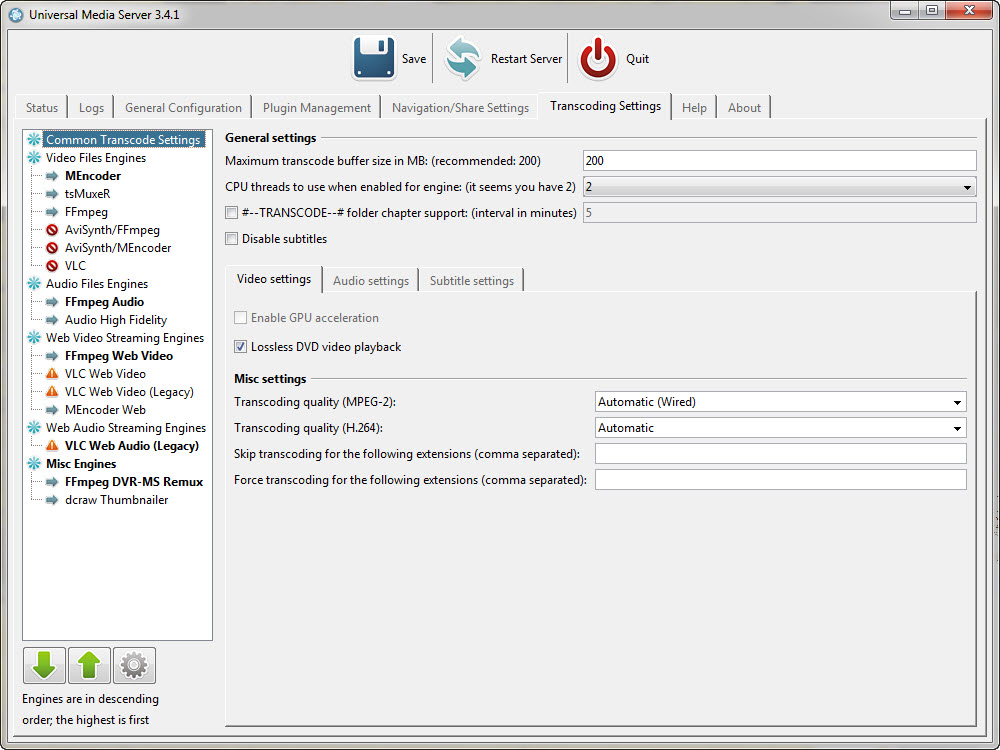This screenshot has width=1000, height=750.
Task: Click the skip transcoding extensions field
Action: point(781,454)
